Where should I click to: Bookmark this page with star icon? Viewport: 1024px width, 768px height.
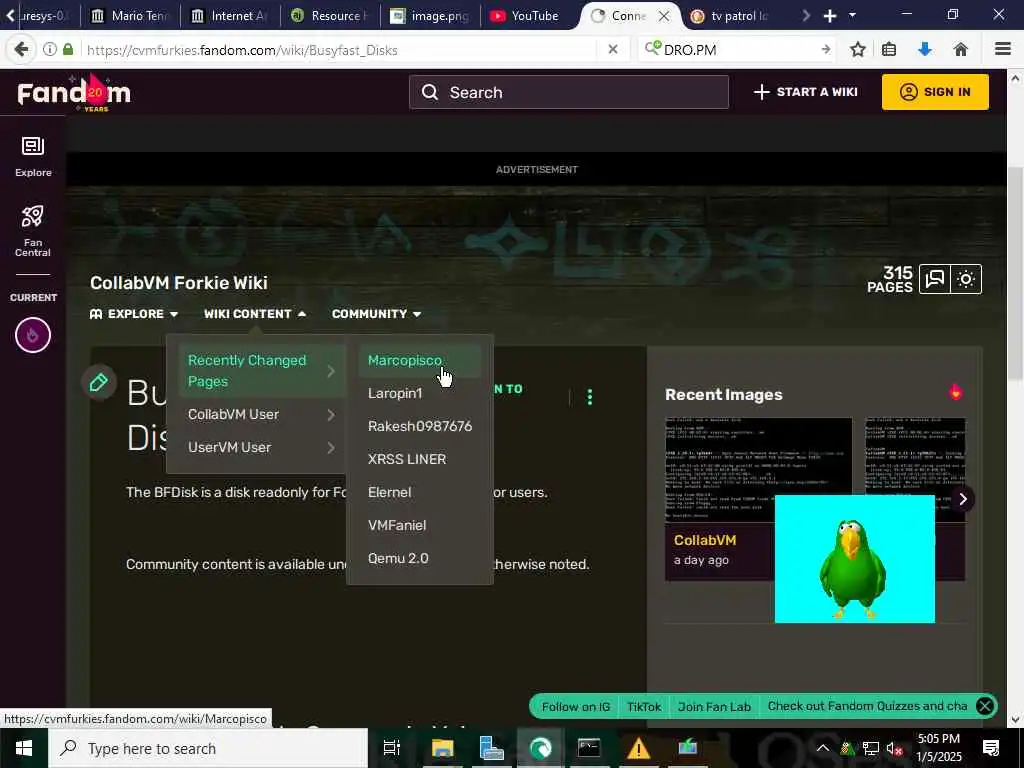pos(858,50)
